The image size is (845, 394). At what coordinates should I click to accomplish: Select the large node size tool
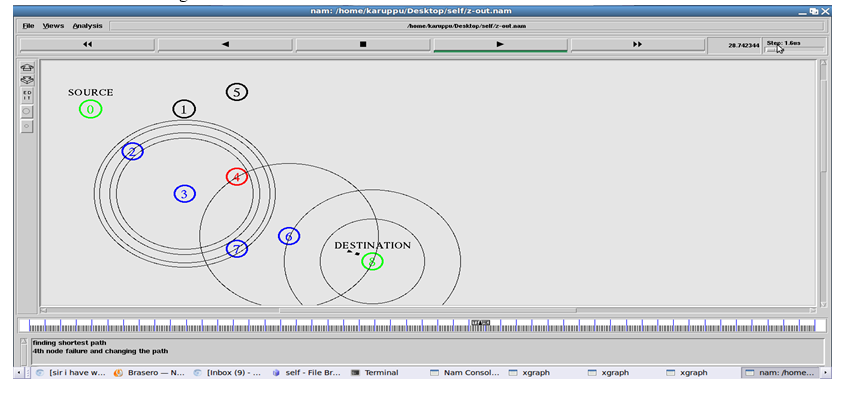tap(27, 112)
